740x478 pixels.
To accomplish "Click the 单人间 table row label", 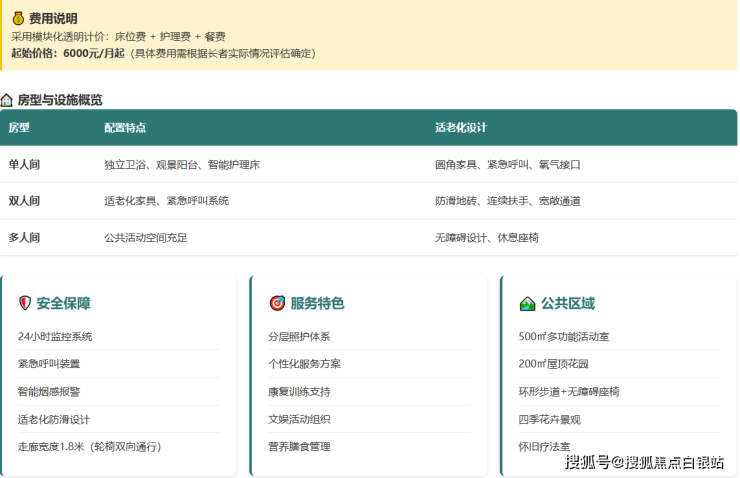I will (x=24, y=164).
